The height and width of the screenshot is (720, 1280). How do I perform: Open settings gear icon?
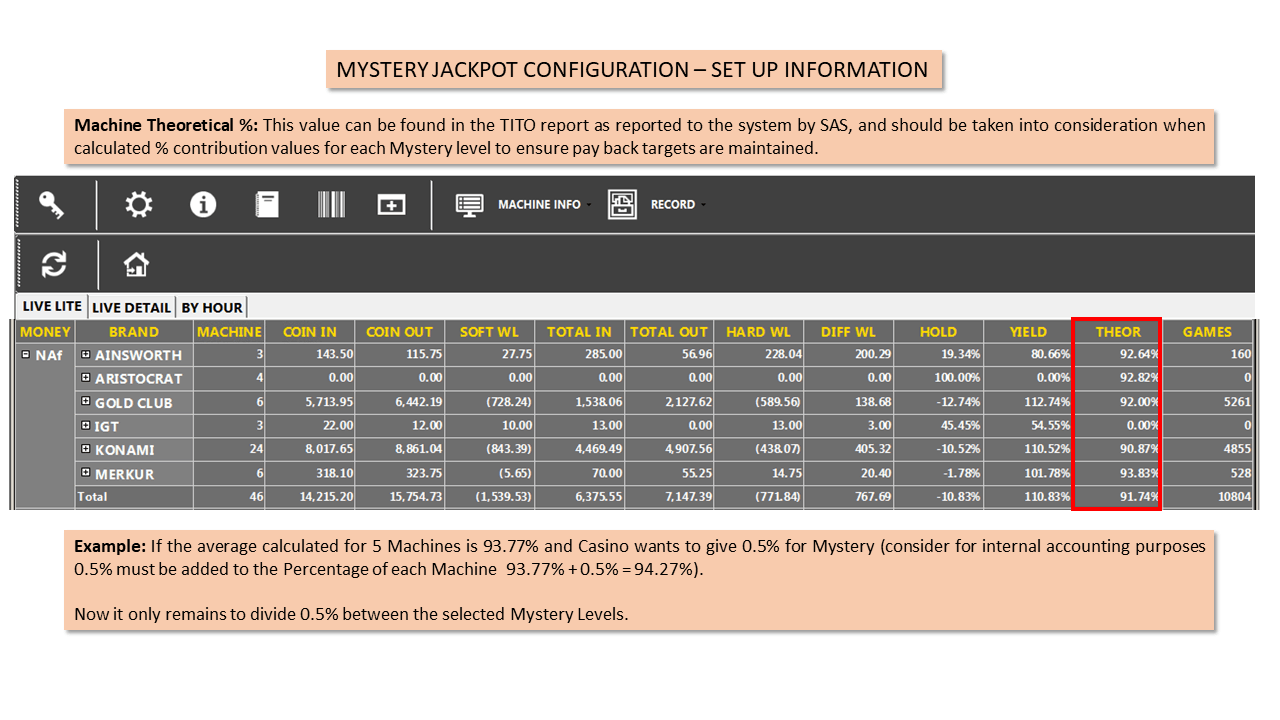point(138,205)
